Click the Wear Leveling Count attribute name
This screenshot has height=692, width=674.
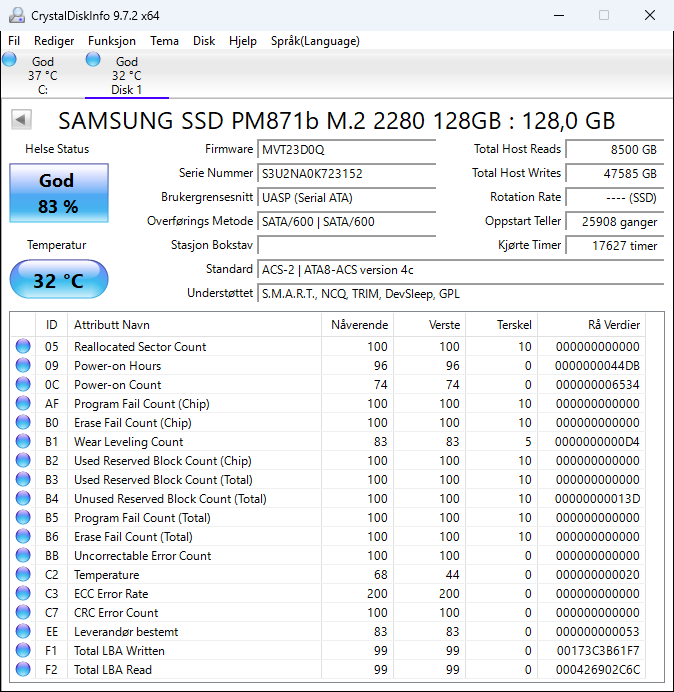tap(128, 442)
